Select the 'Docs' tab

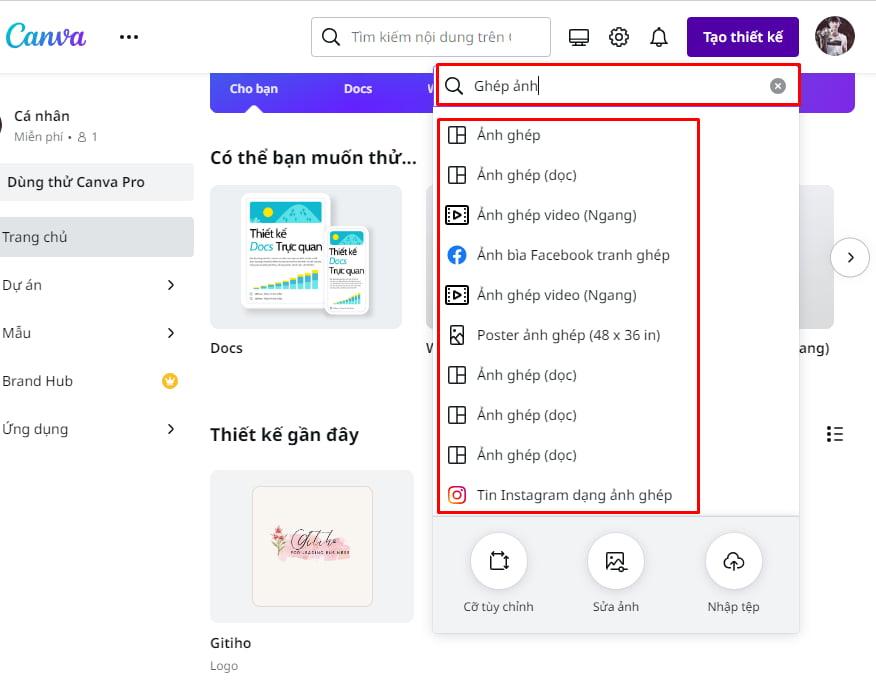pyautogui.click(x=358, y=89)
